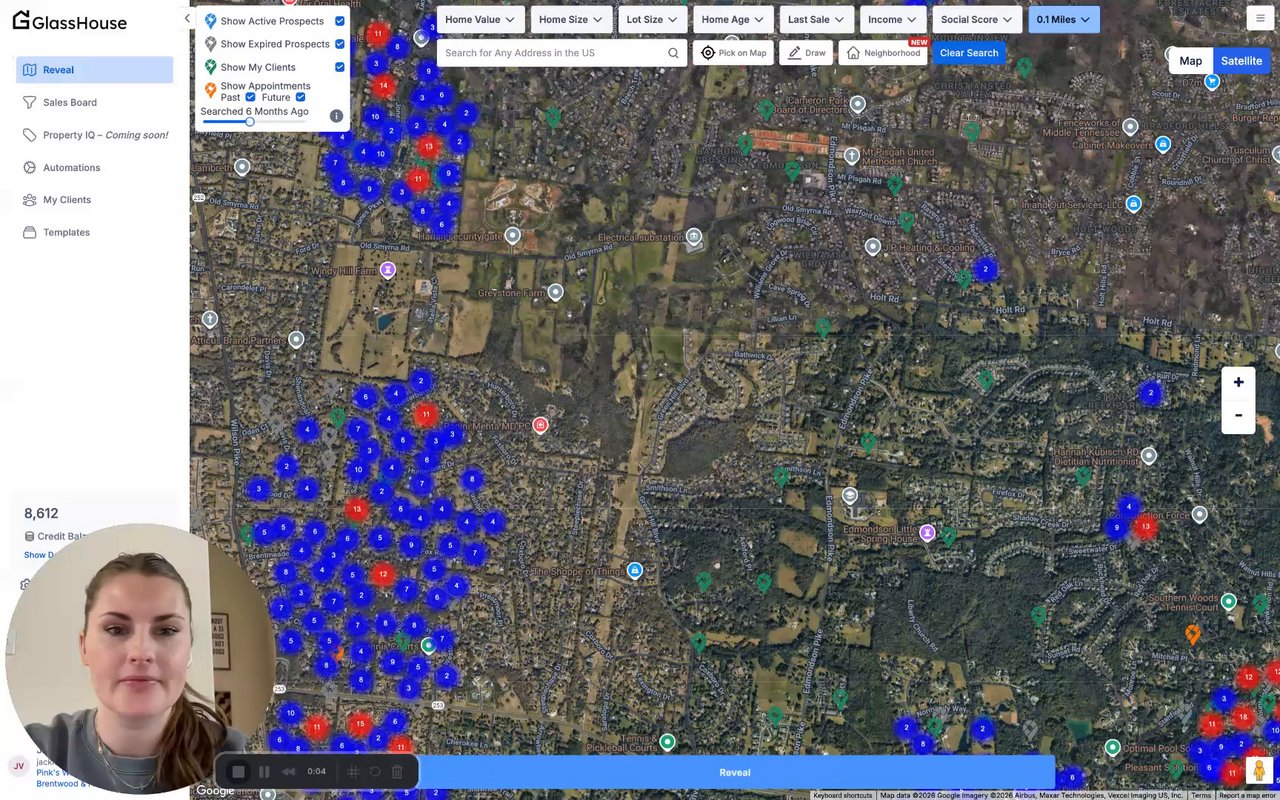Screen dimensions: 1280x800
Task: Navigate to Automations
Action: pos(95,167)
